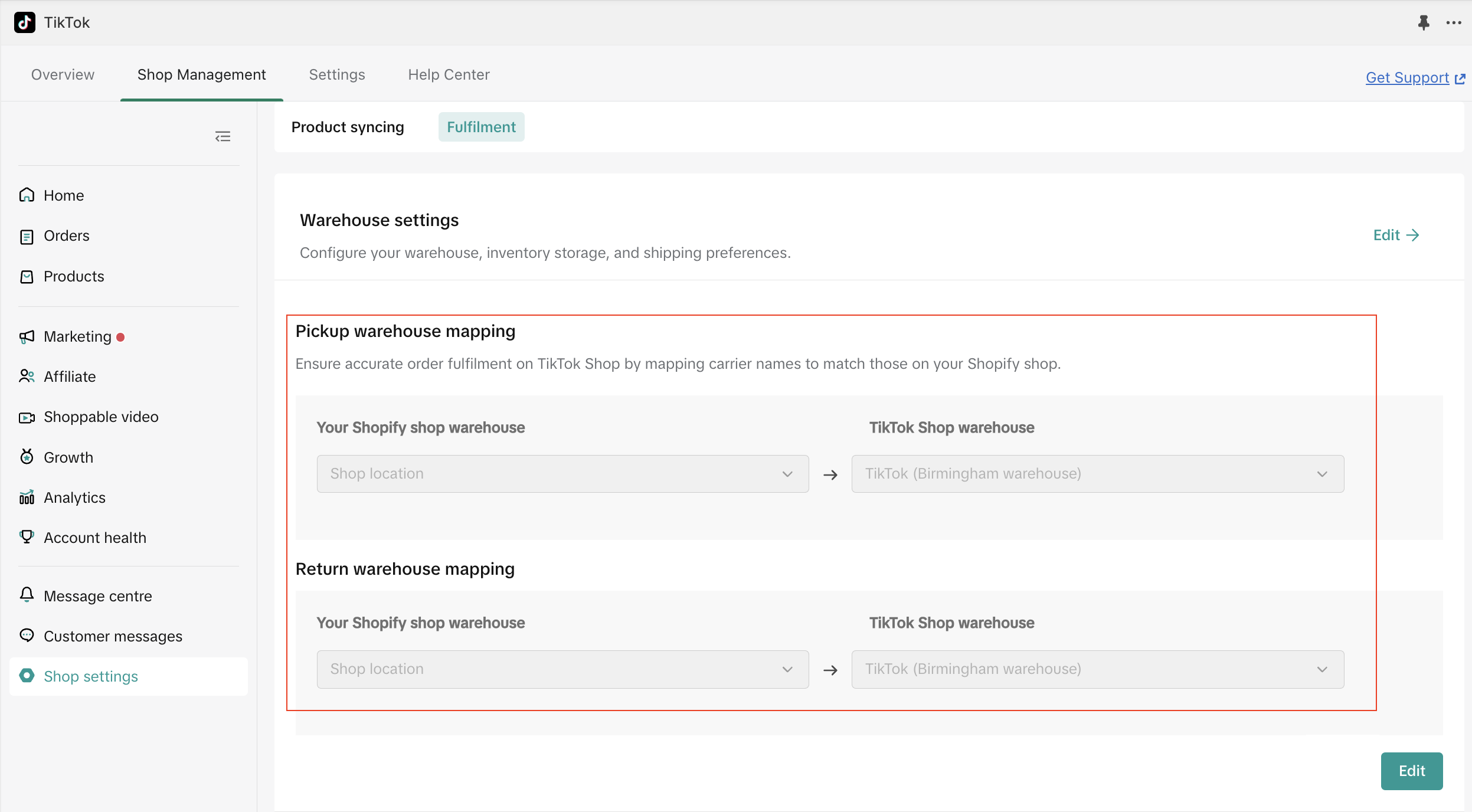Collapse the sidebar with the menu-fold icon
The width and height of the screenshot is (1472, 812).
pos(223,137)
